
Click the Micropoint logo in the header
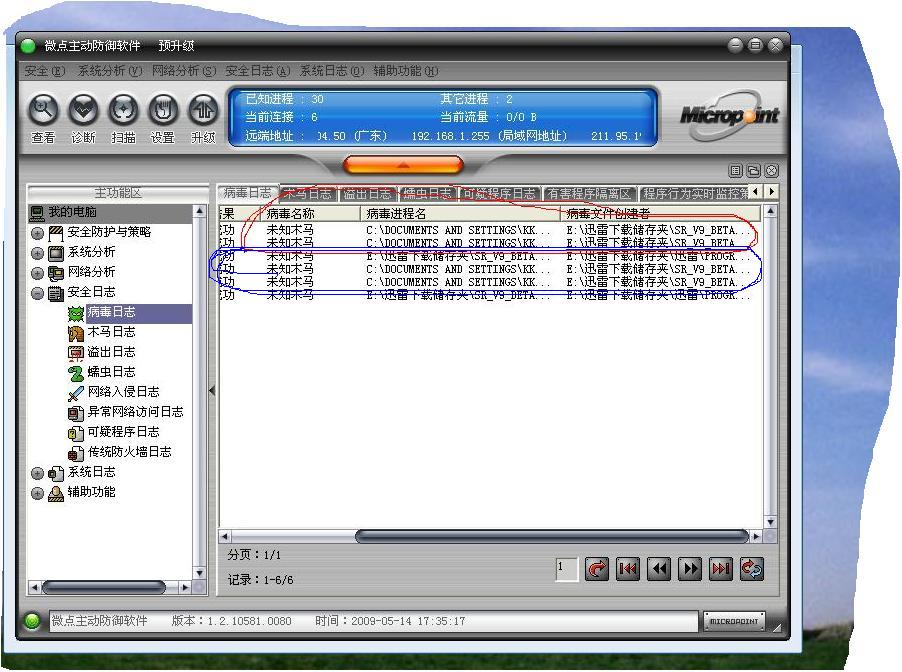(729, 116)
